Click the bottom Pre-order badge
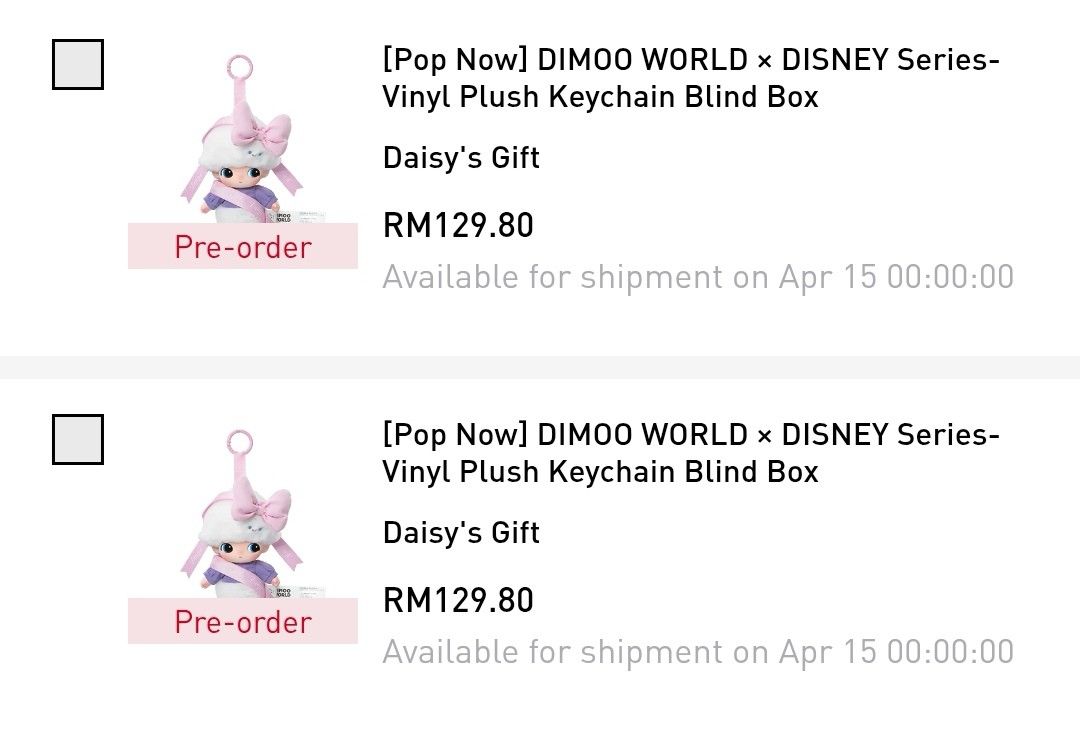 pyautogui.click(x=242, y=622)
